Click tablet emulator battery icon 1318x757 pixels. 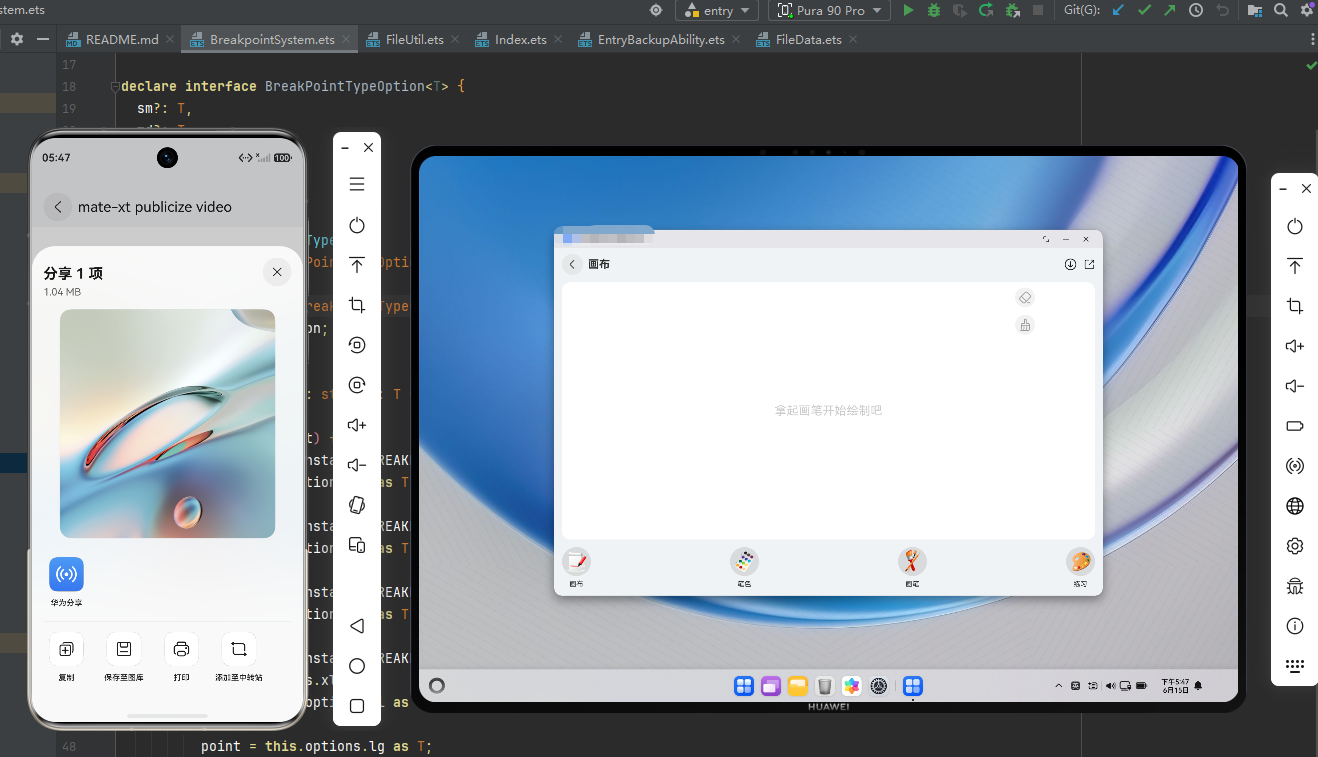[x=1295, y=426]
